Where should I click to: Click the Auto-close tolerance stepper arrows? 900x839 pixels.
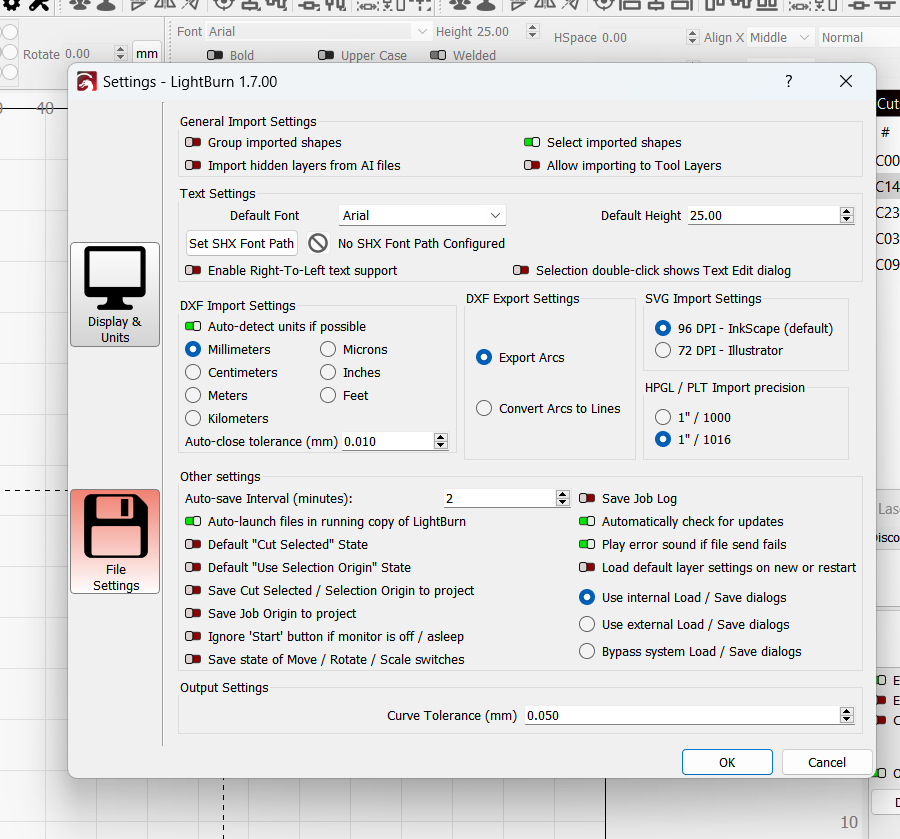[441, 441]
